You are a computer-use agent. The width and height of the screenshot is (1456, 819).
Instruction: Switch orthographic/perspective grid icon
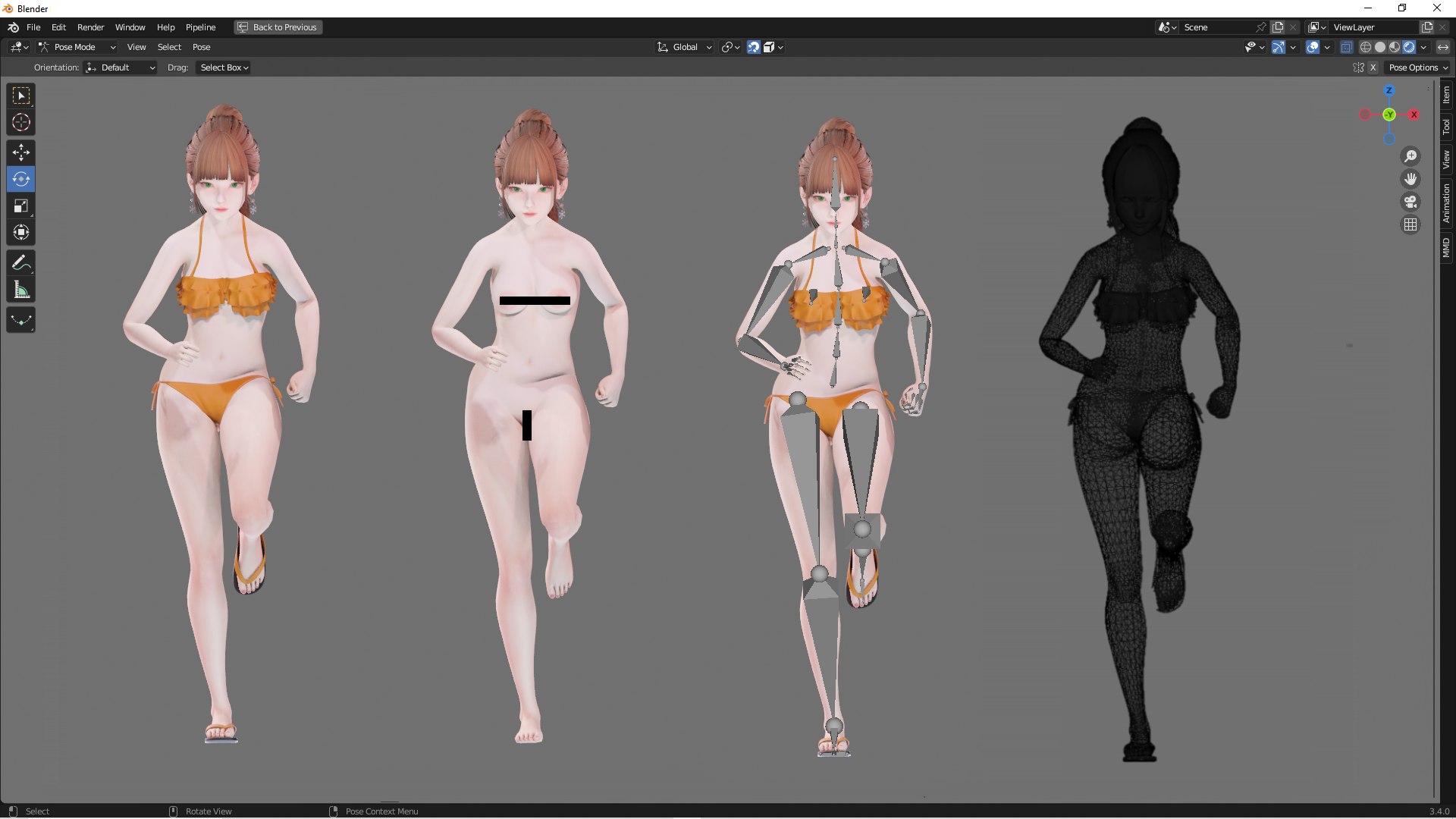tap(1410, 224)
